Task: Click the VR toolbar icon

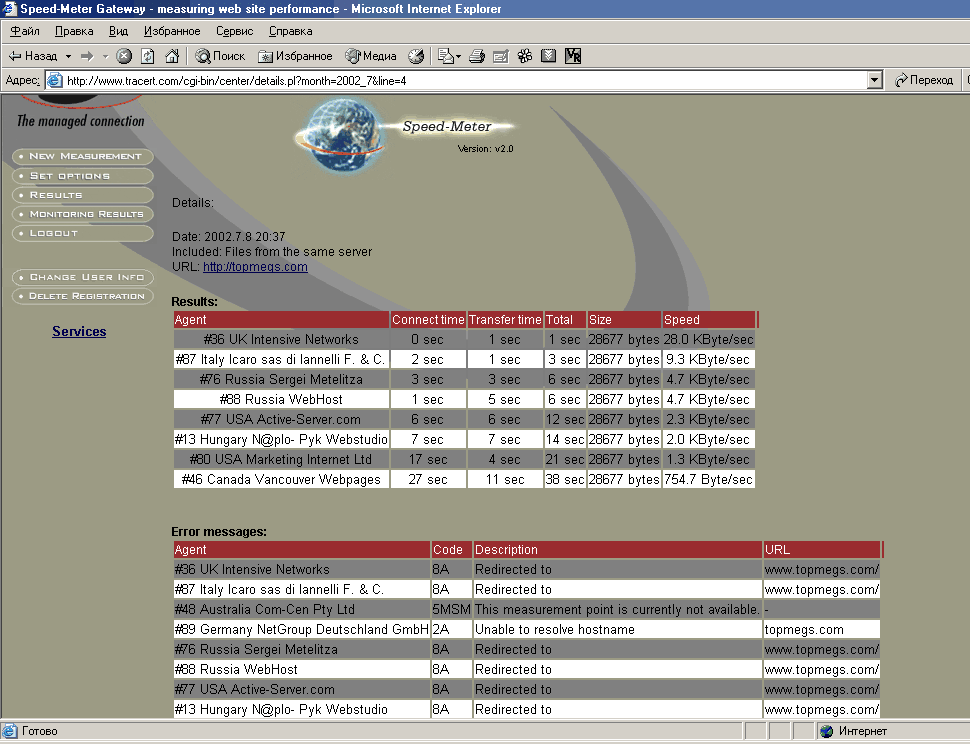Action: 573,56
